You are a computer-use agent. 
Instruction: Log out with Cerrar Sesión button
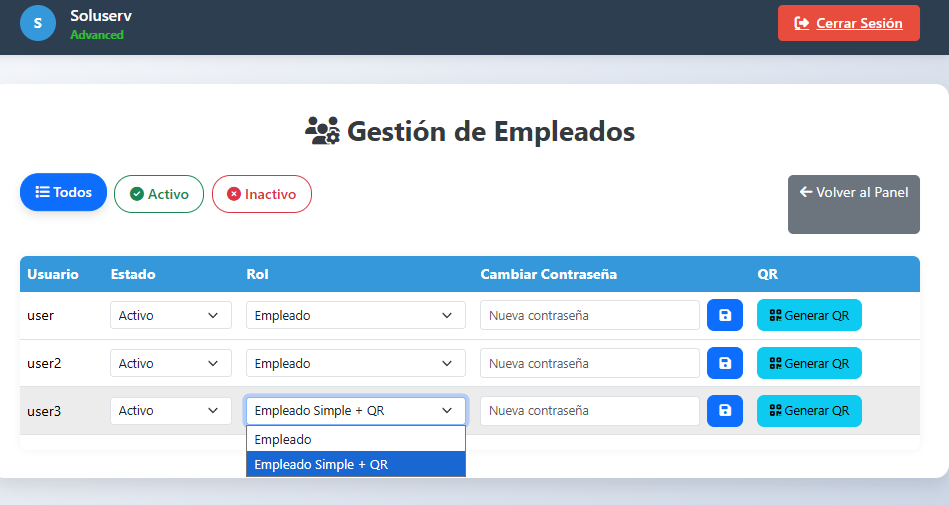tap(848, 23)
